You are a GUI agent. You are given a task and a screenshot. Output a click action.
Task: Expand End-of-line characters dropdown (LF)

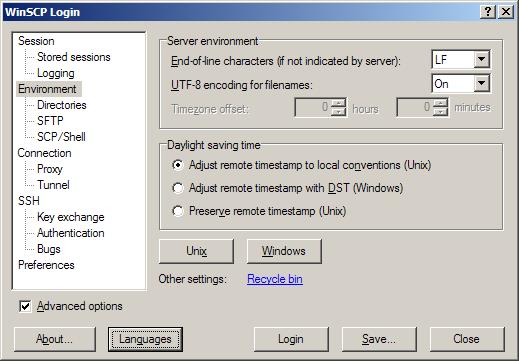tap(481, 59)
